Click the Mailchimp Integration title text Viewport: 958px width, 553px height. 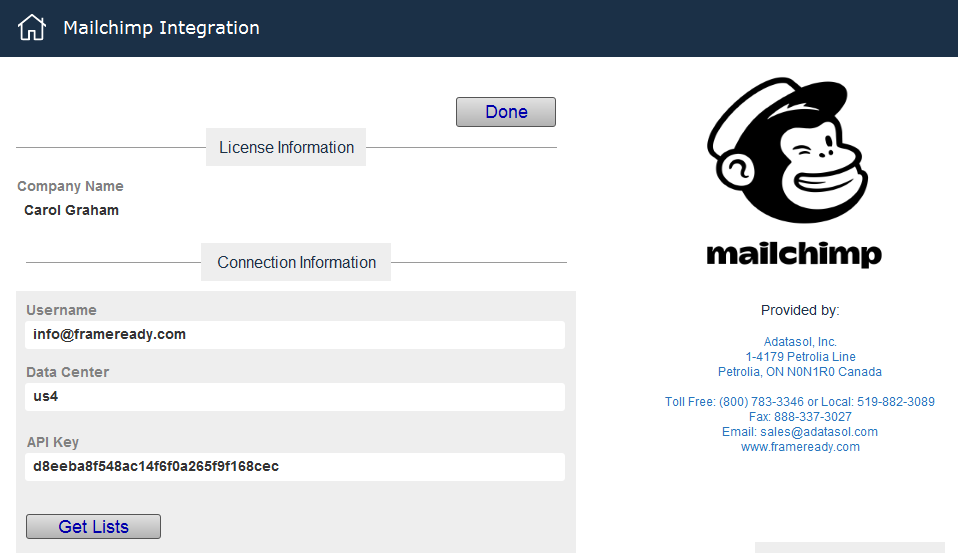point(161,28)
